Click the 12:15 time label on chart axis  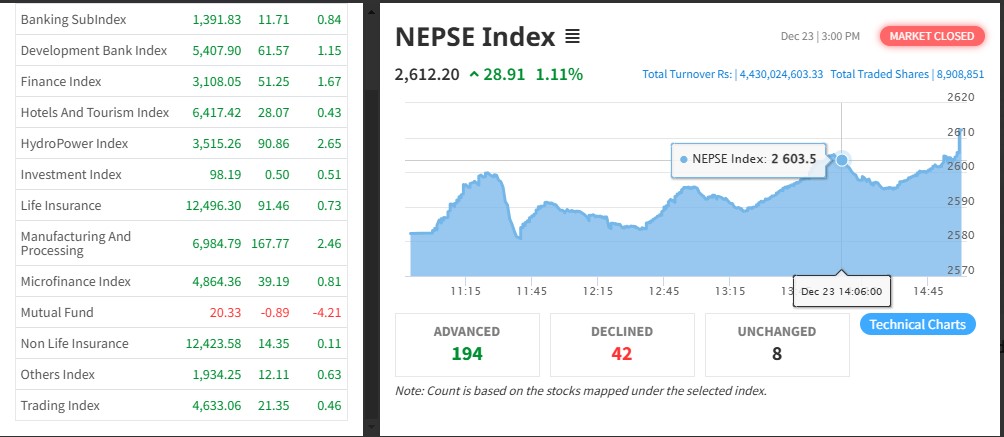tap(597, 291)
